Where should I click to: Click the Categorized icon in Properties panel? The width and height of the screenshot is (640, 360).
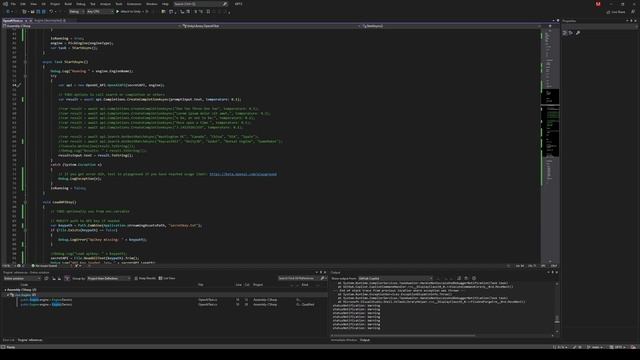click(x=565, y=33)
